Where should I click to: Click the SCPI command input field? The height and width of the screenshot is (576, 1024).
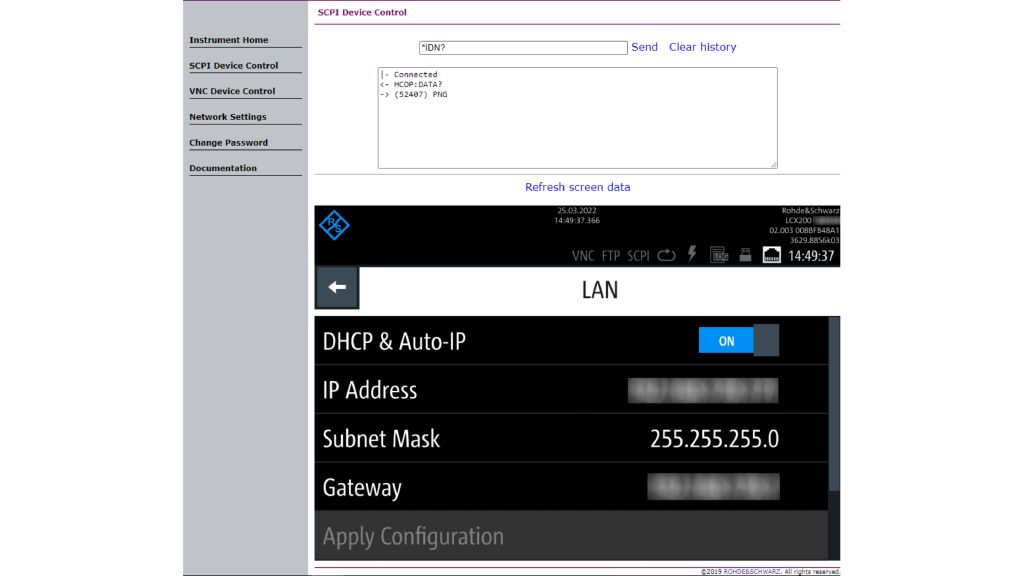click(523, 47)
